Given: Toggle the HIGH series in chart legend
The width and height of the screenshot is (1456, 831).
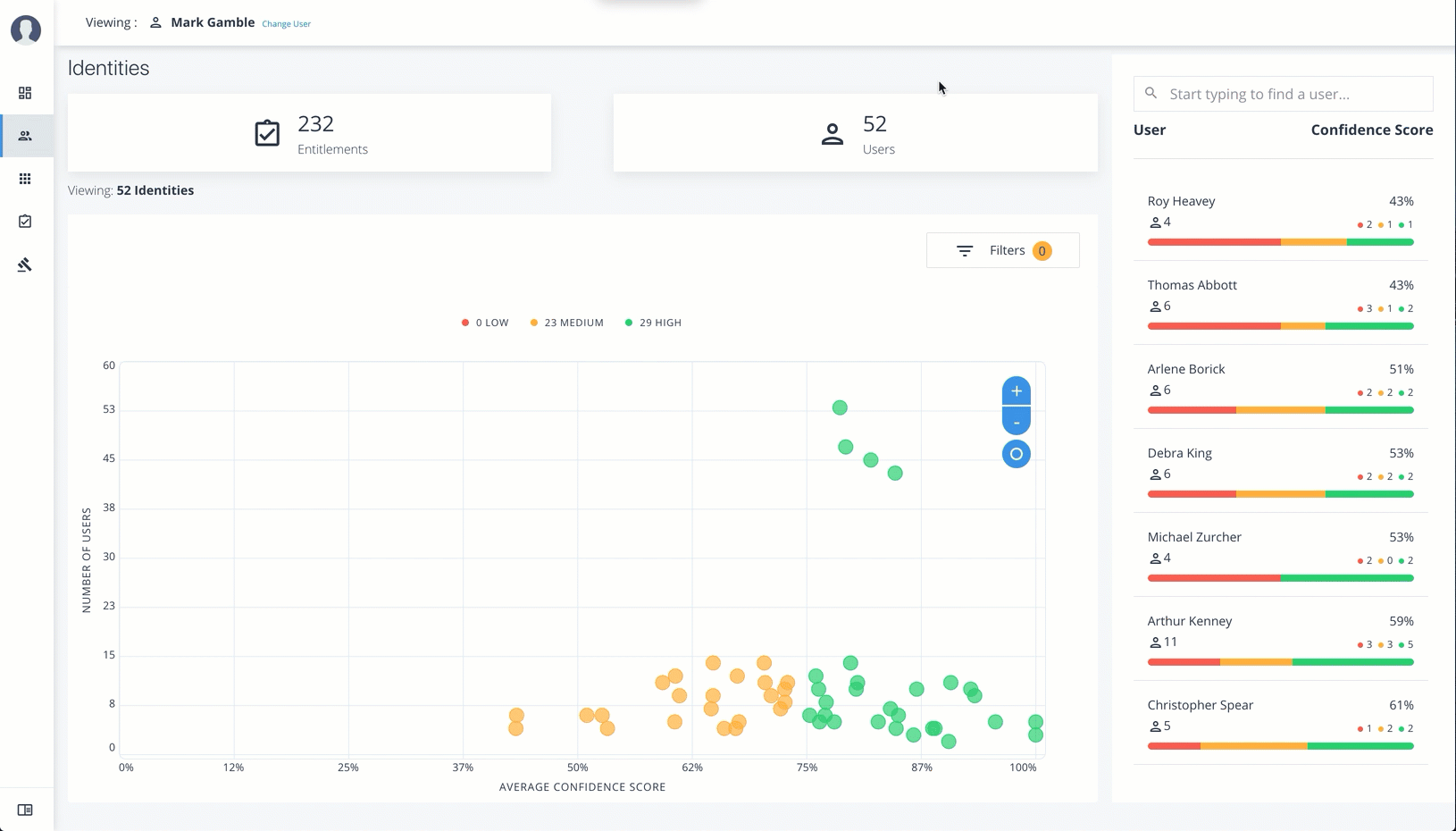Looking at the screenshot, I should (654, 323).
